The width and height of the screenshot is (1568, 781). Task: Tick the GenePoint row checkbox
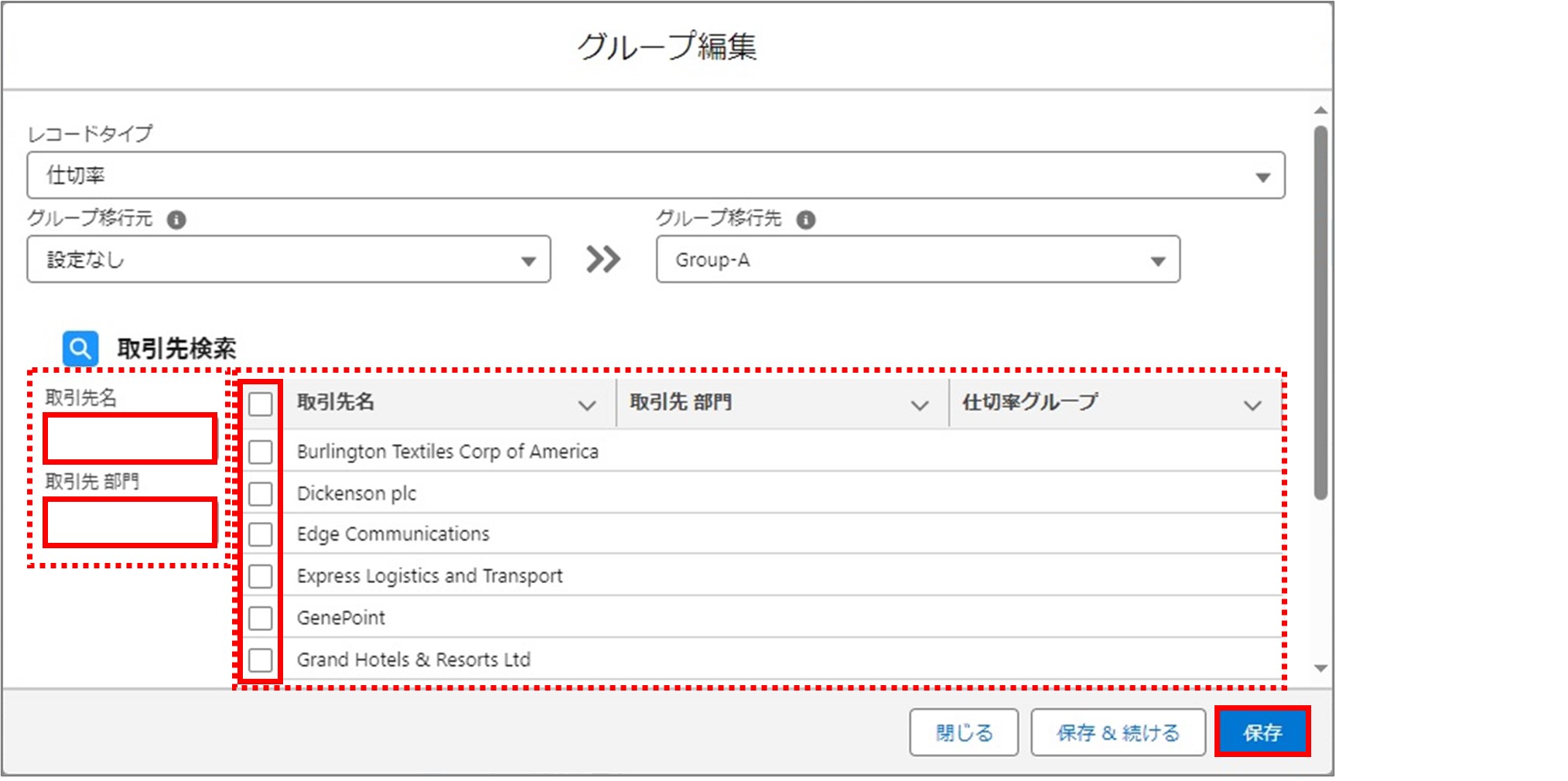coord(261,618)
